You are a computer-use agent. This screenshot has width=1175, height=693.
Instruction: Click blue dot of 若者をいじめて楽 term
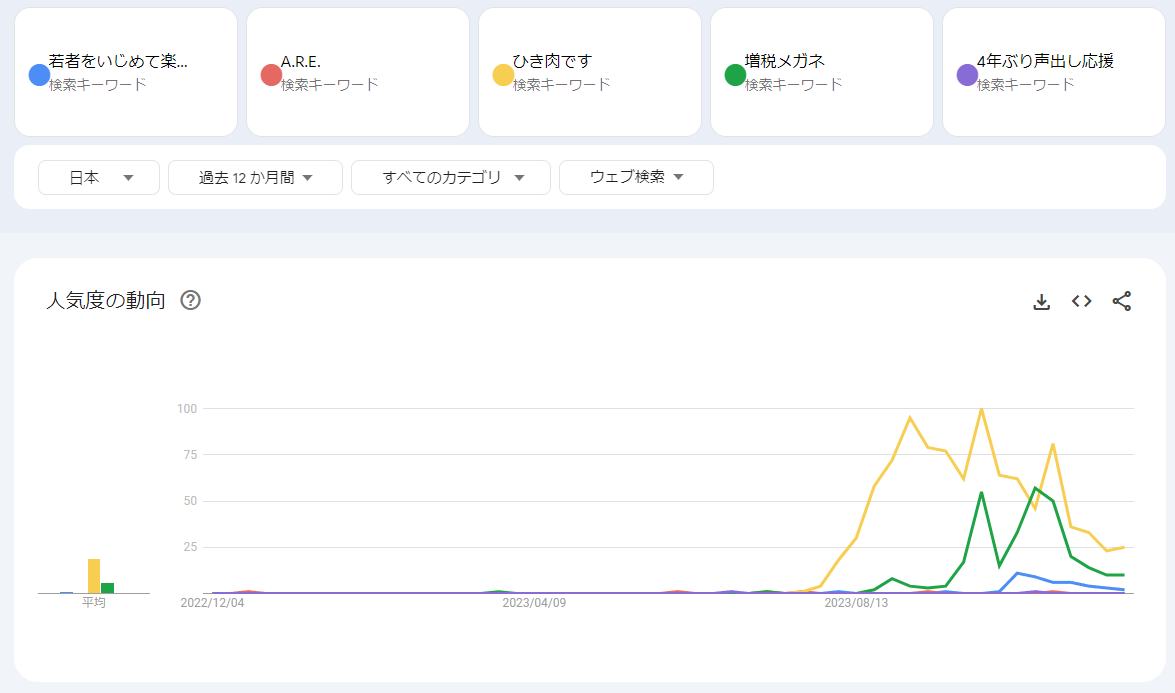(39, 75)
